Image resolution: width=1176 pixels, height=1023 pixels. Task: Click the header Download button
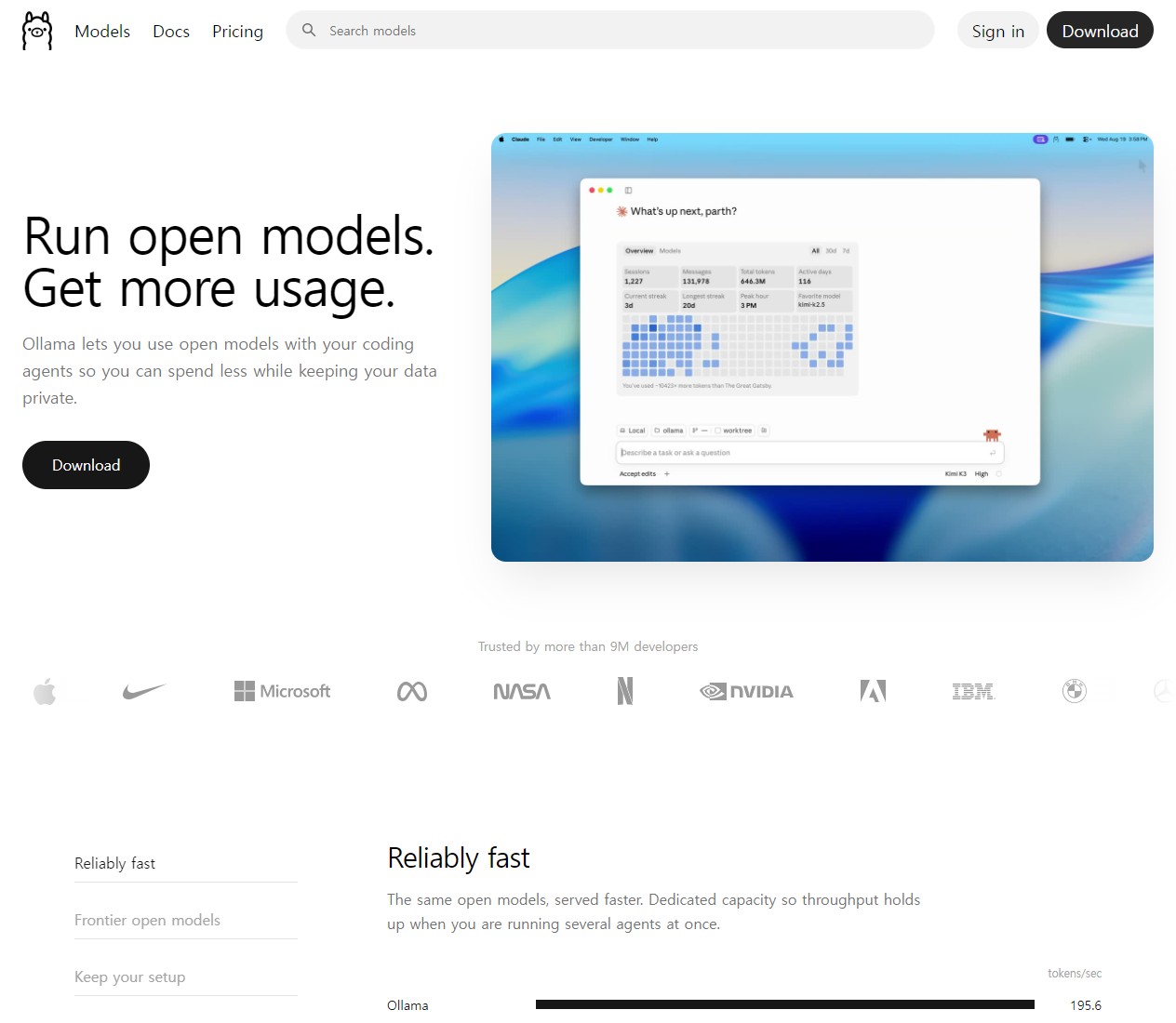[x=1100, y=31]
